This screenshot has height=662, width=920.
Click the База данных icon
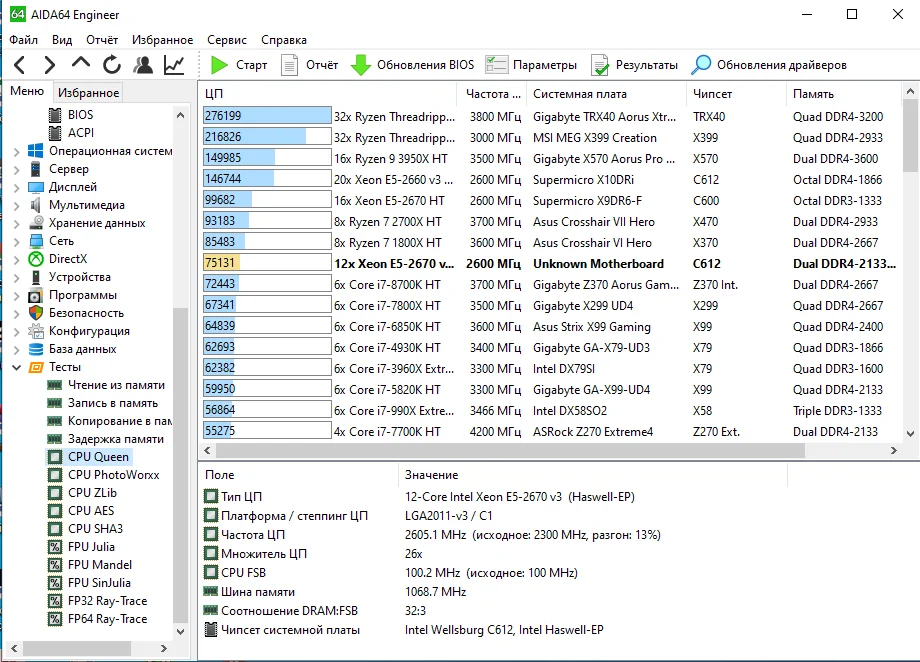[36, 349]
